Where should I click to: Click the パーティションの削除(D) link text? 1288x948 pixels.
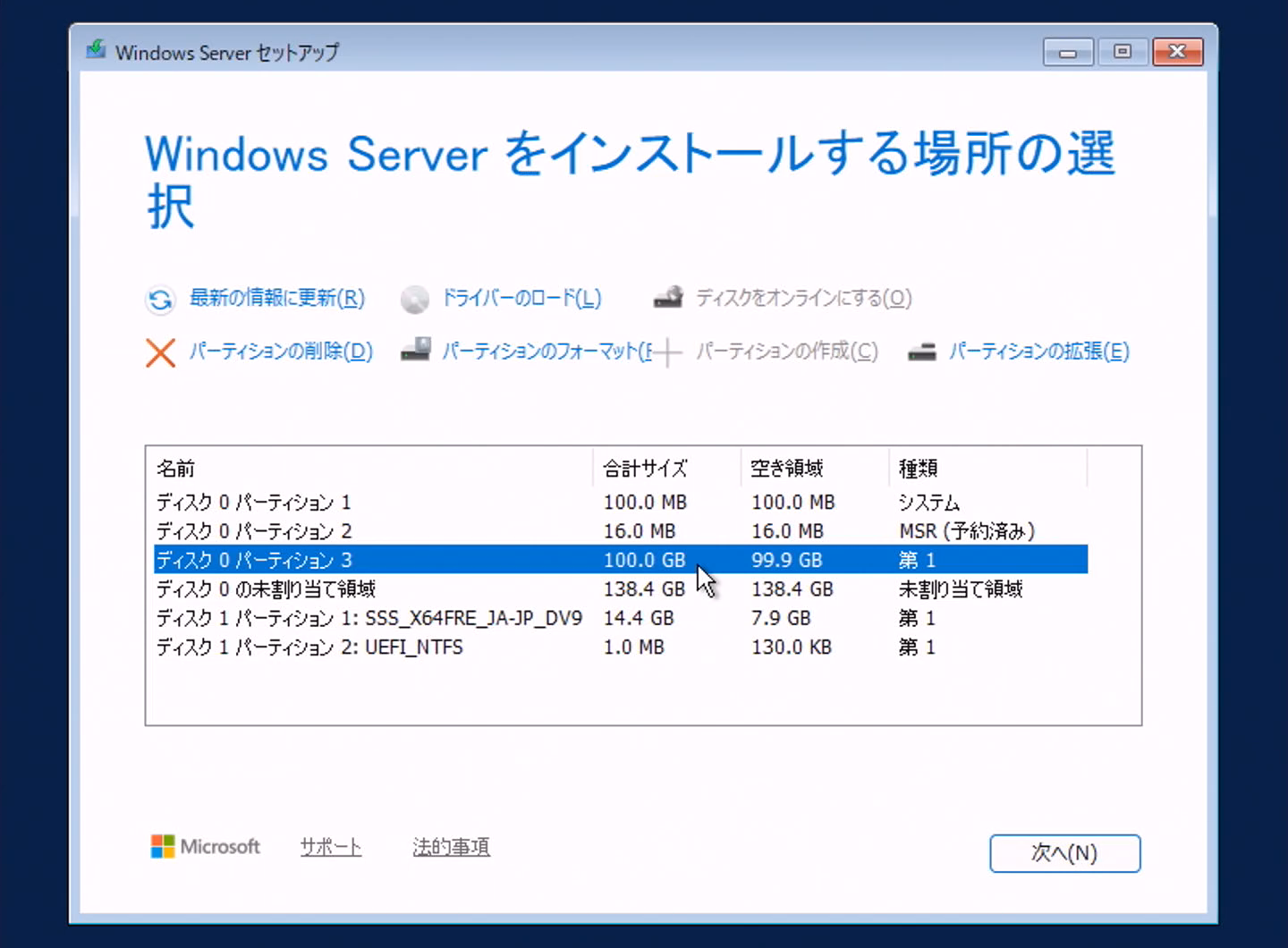click(x=281, y=351)
